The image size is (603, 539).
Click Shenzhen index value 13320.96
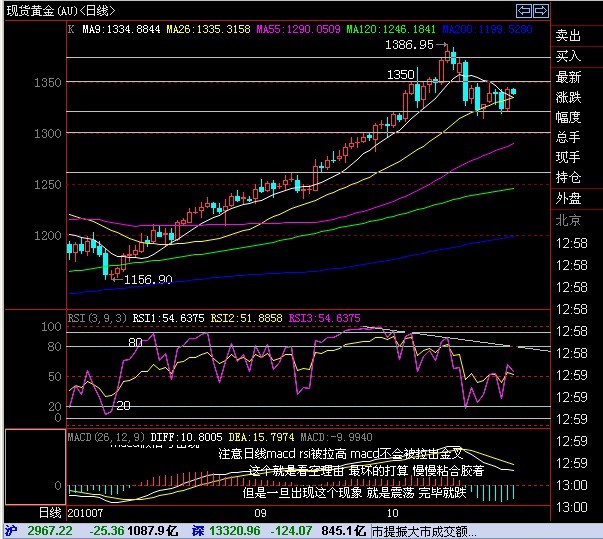coord(234,531)
